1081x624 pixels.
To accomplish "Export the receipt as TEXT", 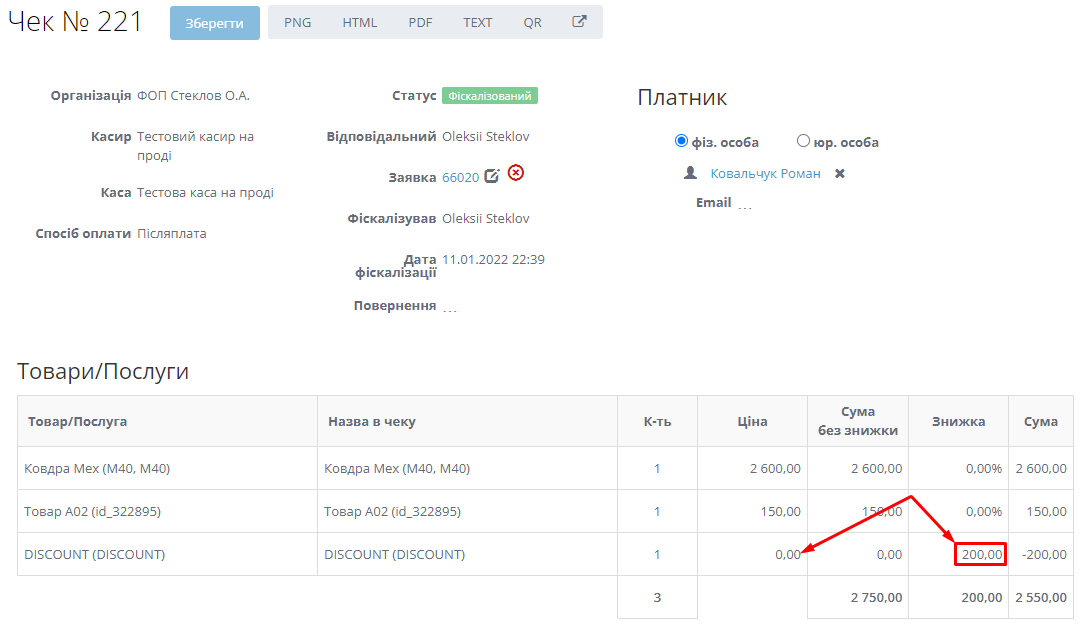I will pyautogui.click(x=478, y=22).
